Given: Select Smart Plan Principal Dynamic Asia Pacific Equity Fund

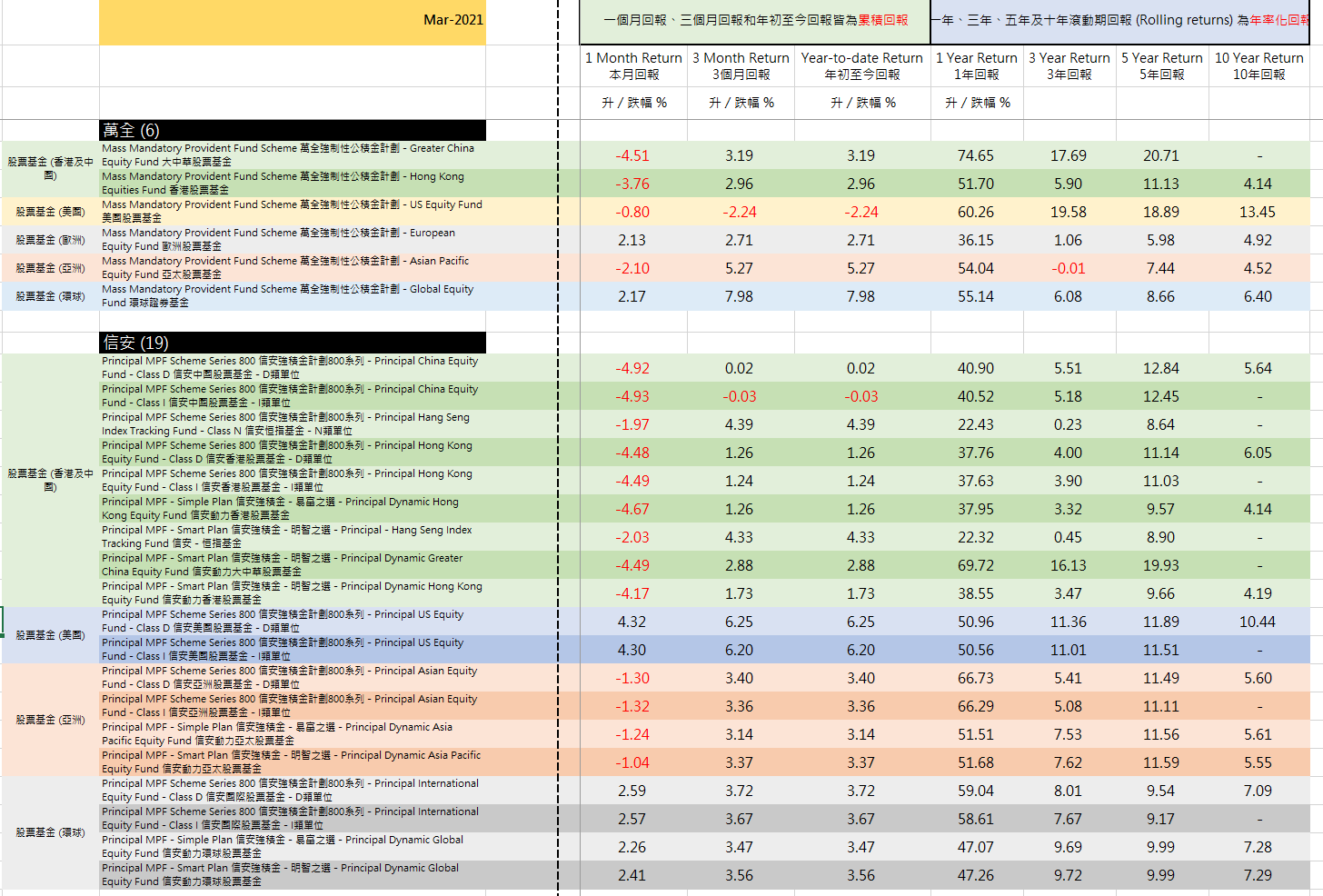Looking at the screenshot, I should pyautogui.click(x=293, y=762).
